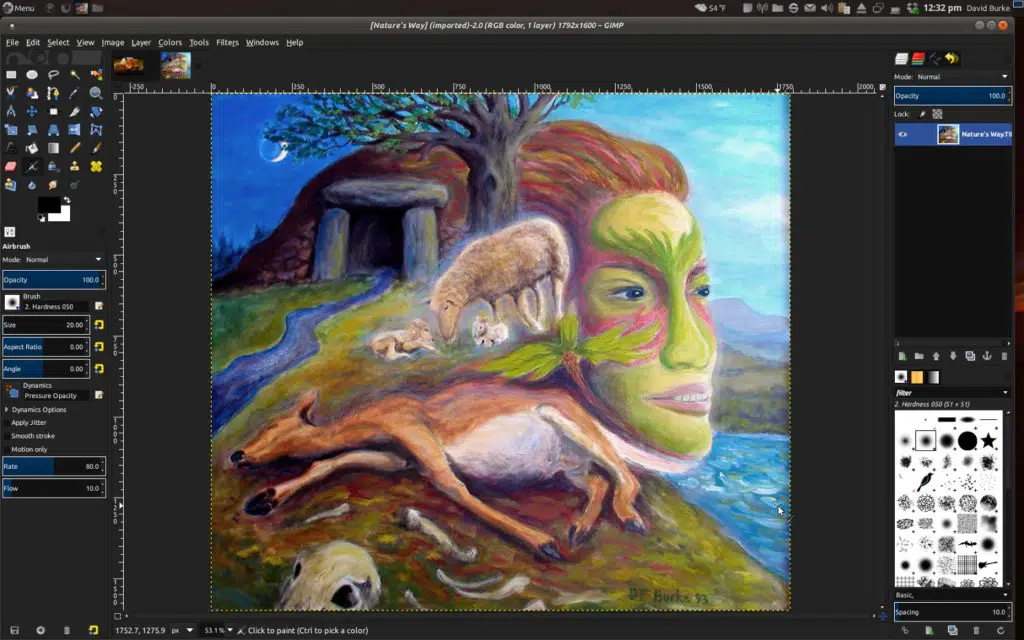This screenshot has width=1024, height=640.
Task: Click the black foreground color swatch
Action: pyautogui.click(x=48, y=205)
